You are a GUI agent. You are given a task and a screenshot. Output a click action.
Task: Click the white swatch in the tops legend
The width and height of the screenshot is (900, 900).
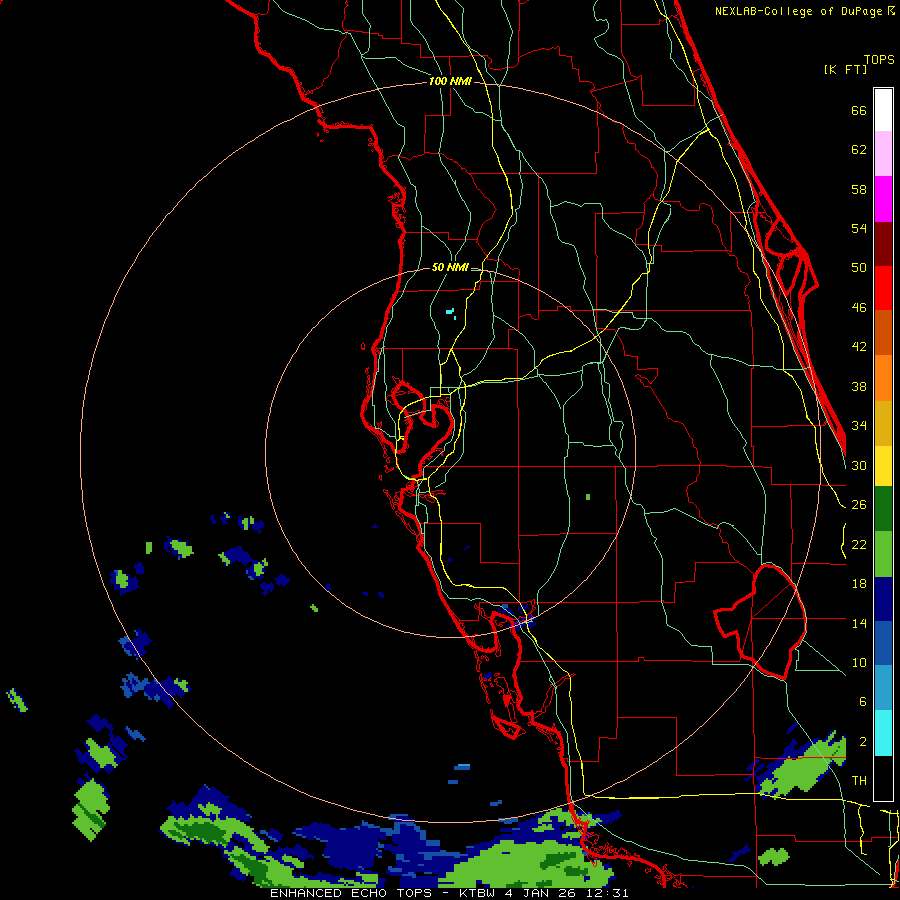(x=883, y=110)
